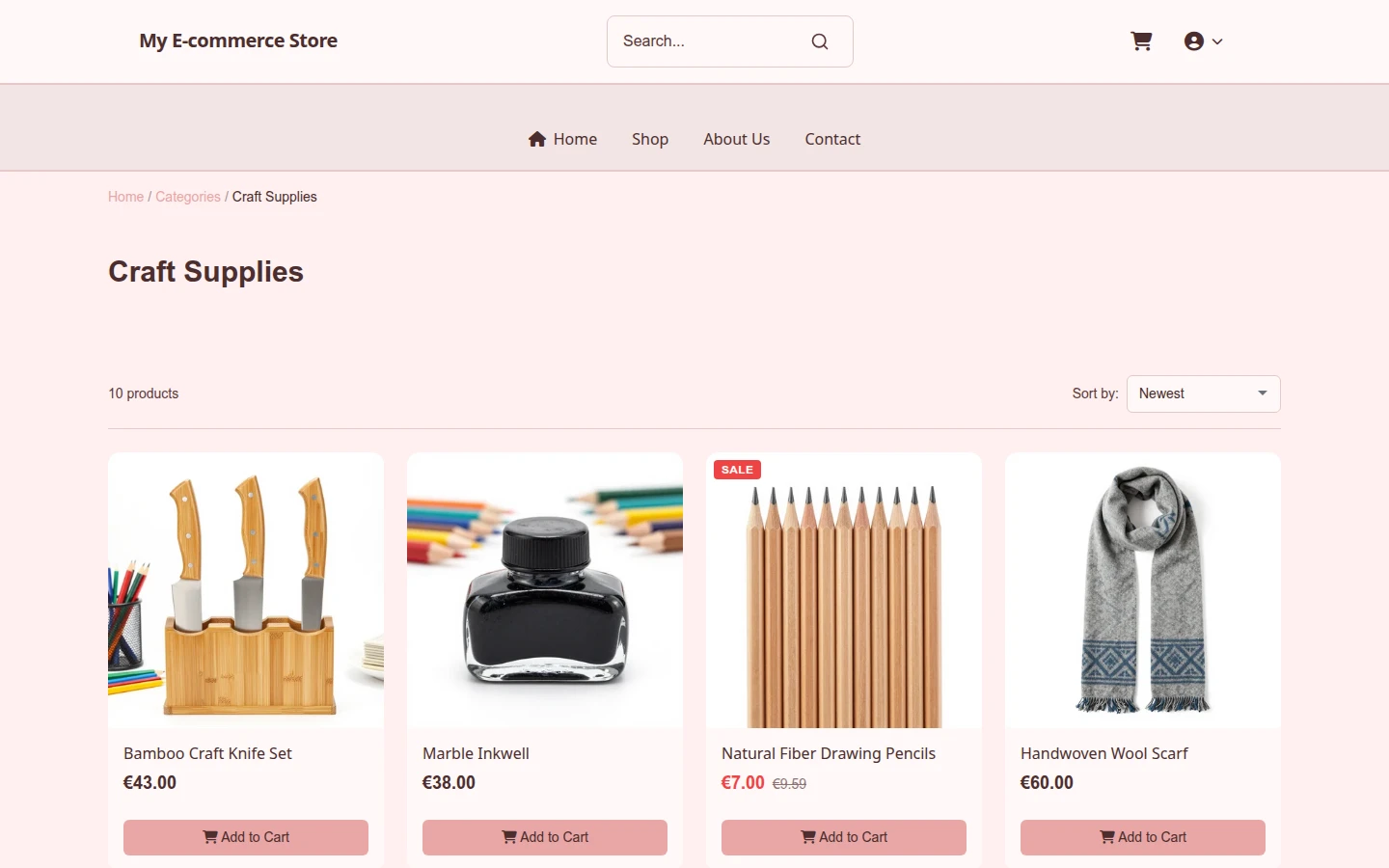
Task: Open the Marble Inkwell product title
Action: pos(476,753)
